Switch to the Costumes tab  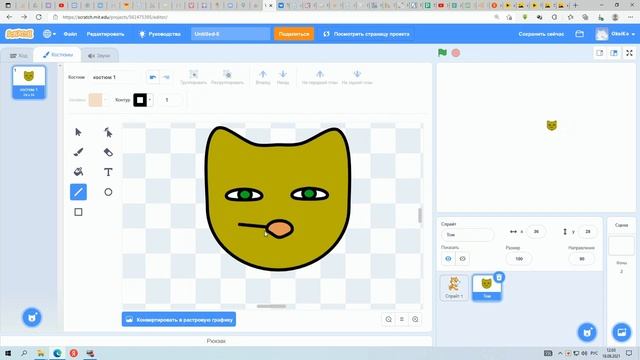(58, 55)
